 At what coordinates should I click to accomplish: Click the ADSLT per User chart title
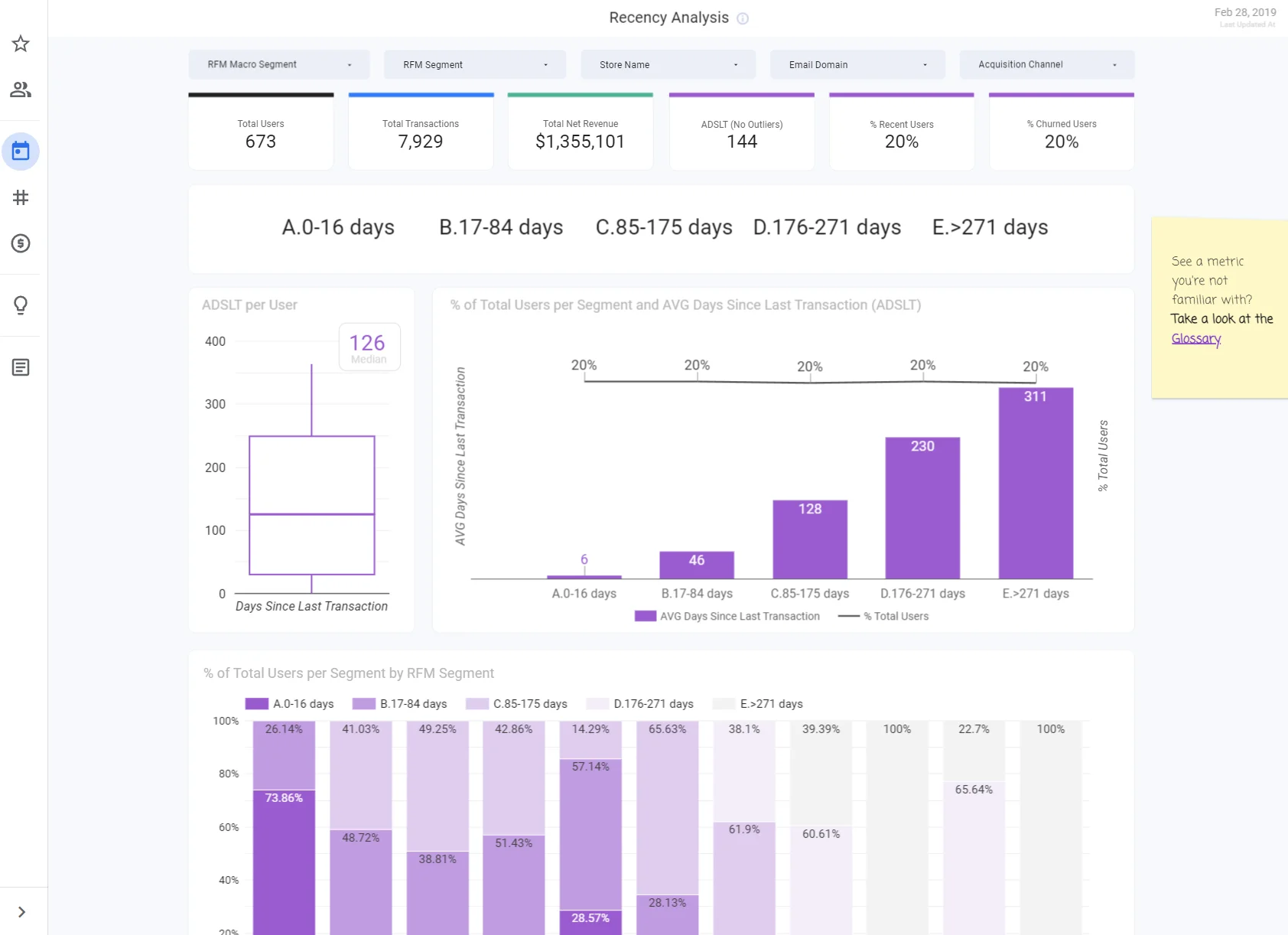coord(249,305)
